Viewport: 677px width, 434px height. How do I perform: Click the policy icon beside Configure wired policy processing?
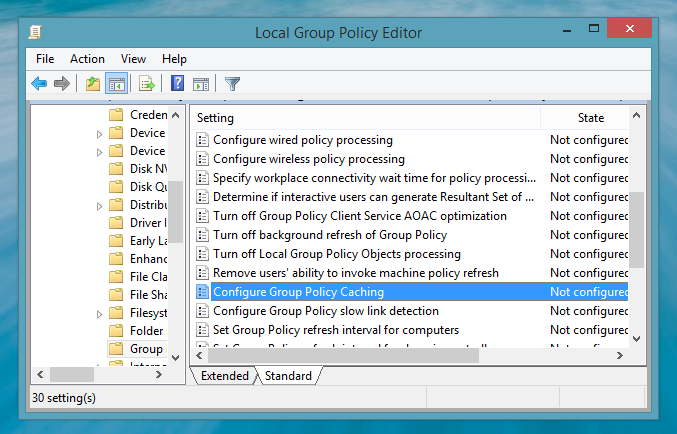click(202, 140)
